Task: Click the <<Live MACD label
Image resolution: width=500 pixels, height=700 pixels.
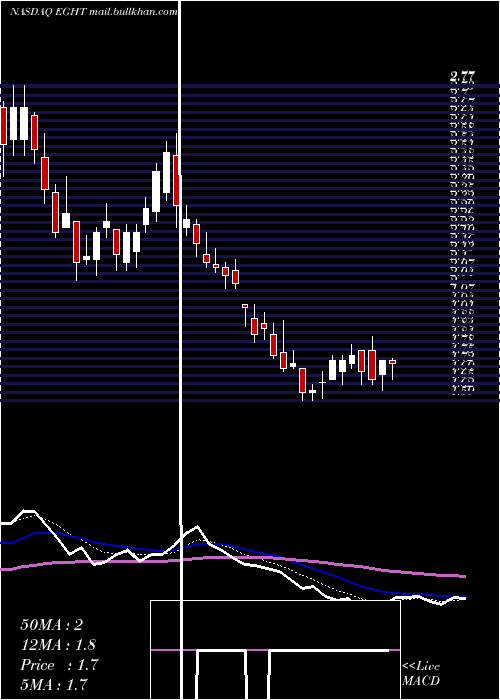Action: pos(421,674)
